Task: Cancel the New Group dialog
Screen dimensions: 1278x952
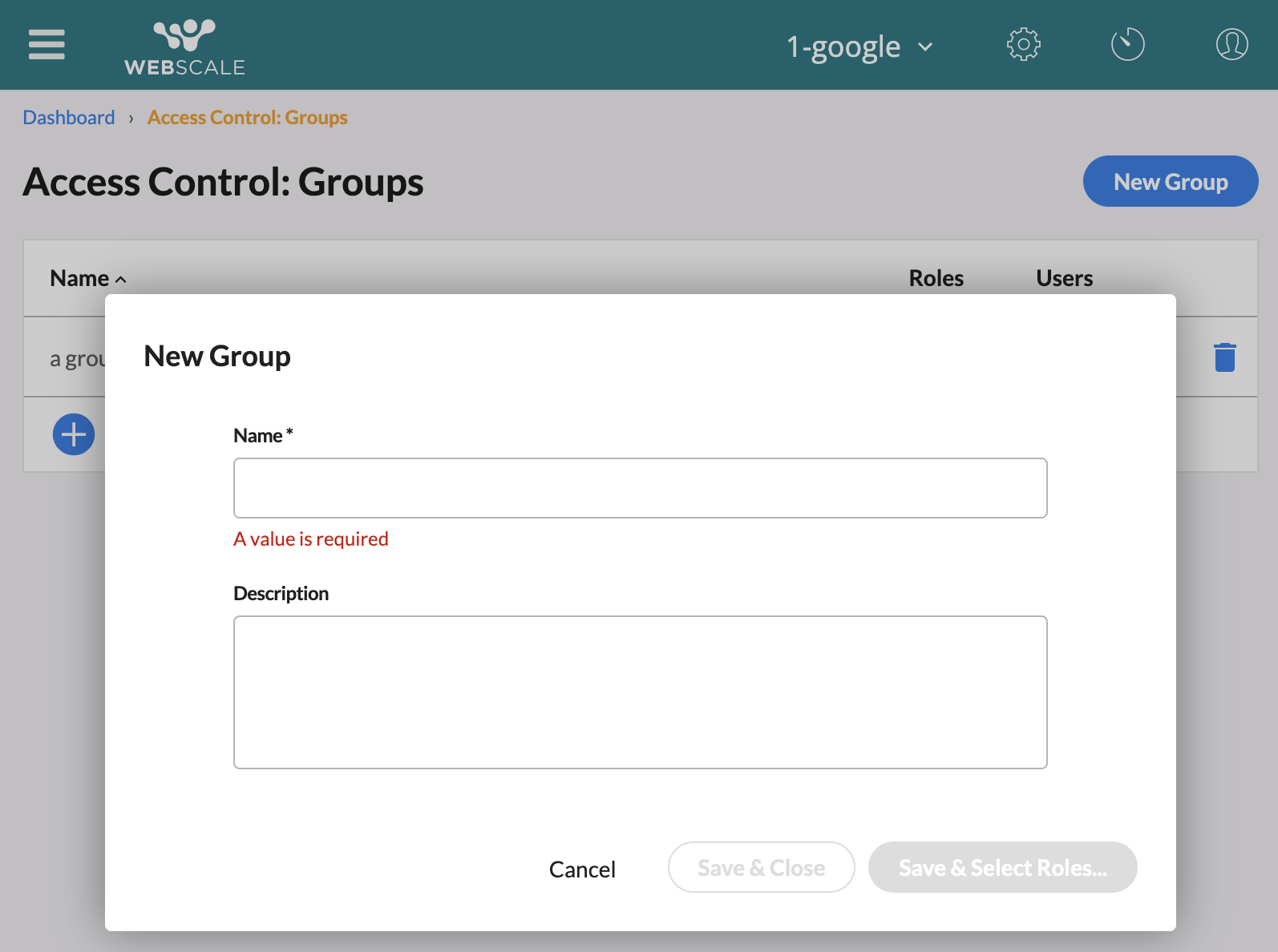Action: coord(582,869)
